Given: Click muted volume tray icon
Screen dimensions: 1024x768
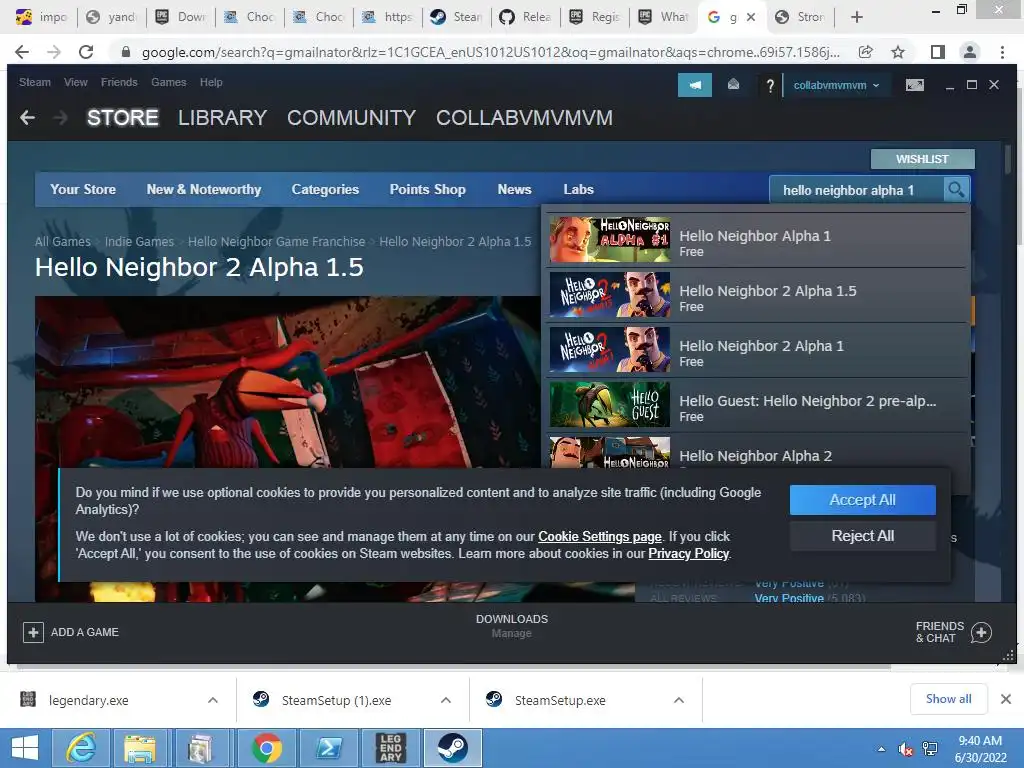Looking at the screenshot, I should coord(906,749).
